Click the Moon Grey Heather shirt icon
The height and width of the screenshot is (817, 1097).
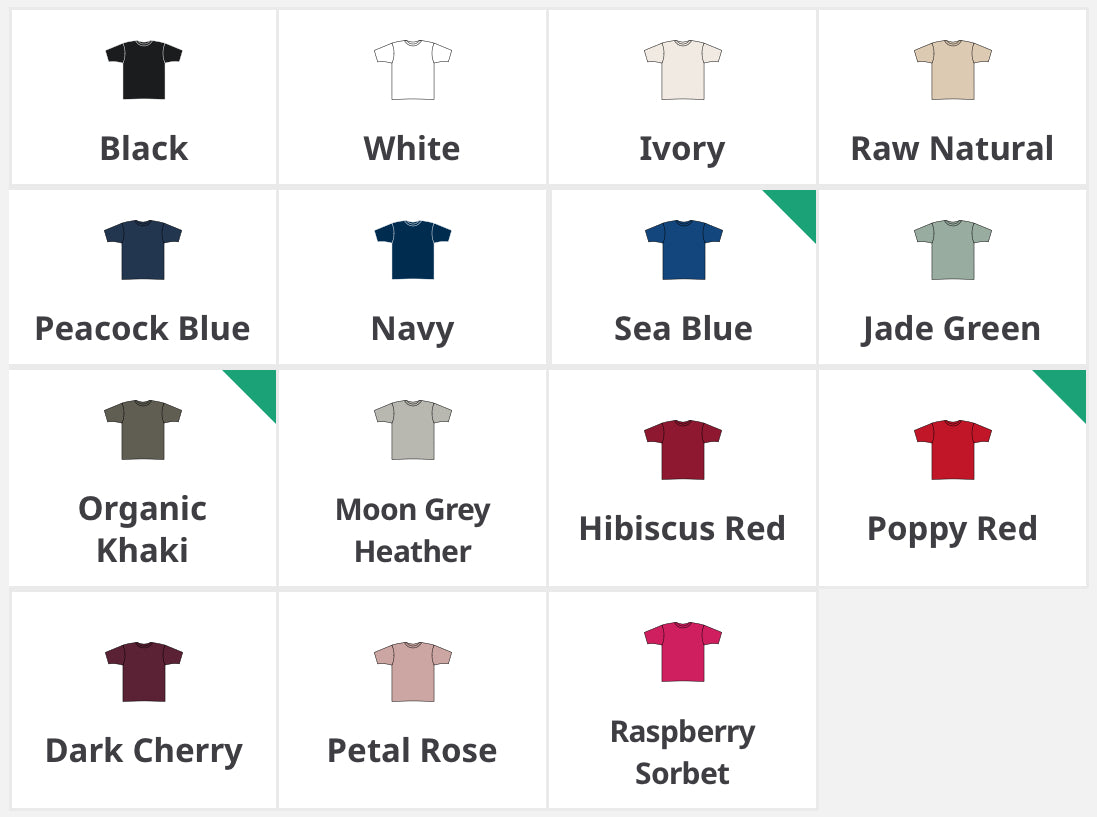click(x=412, y=430)
